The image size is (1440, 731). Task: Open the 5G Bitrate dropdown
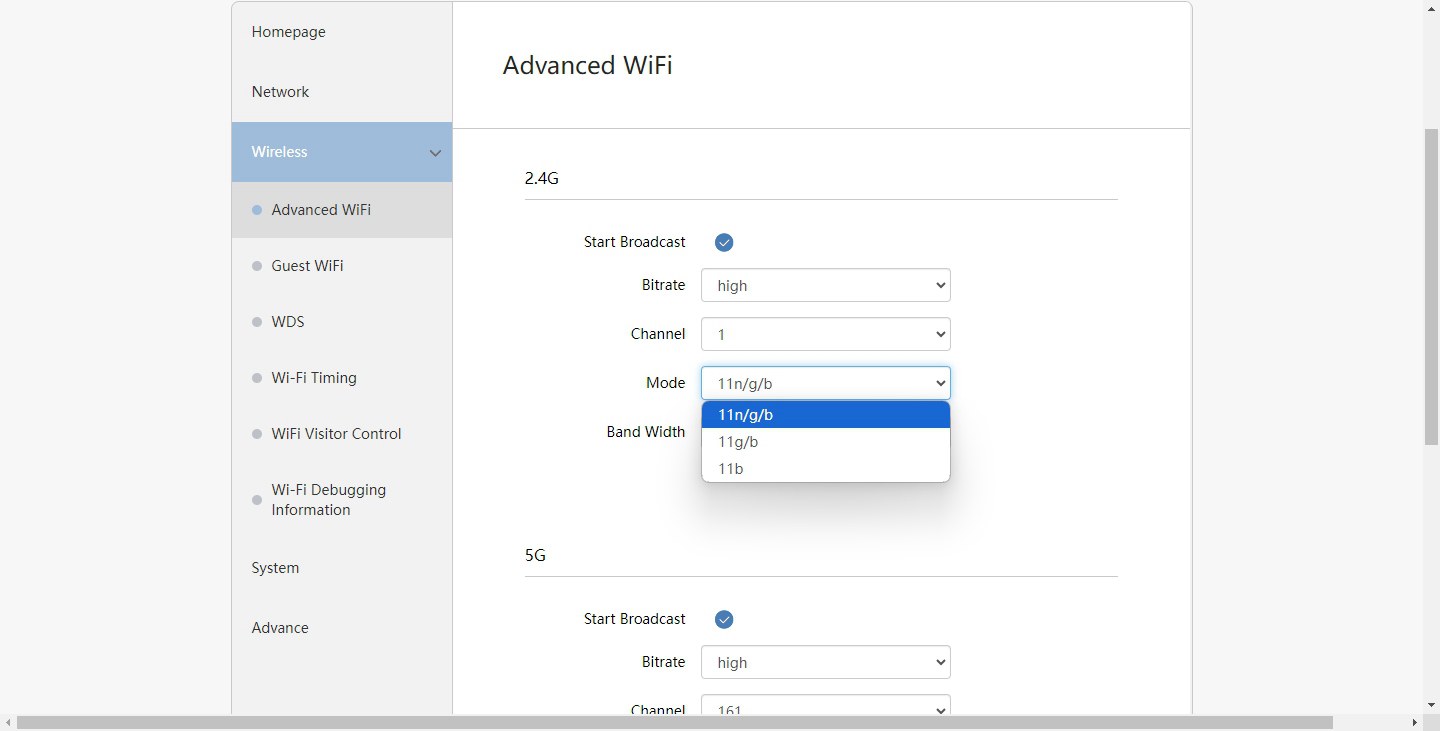[826, 662]
